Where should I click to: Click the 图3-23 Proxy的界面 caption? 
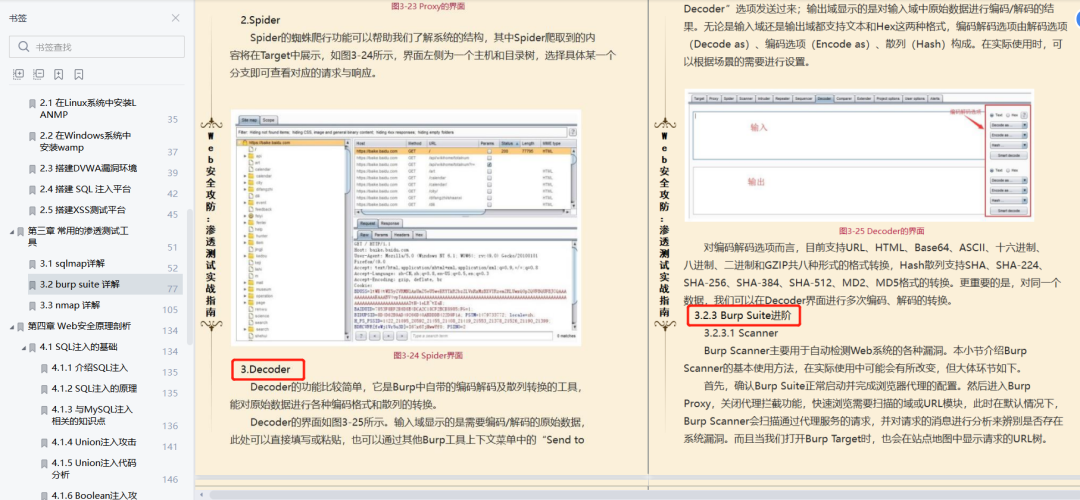(428, 6)
